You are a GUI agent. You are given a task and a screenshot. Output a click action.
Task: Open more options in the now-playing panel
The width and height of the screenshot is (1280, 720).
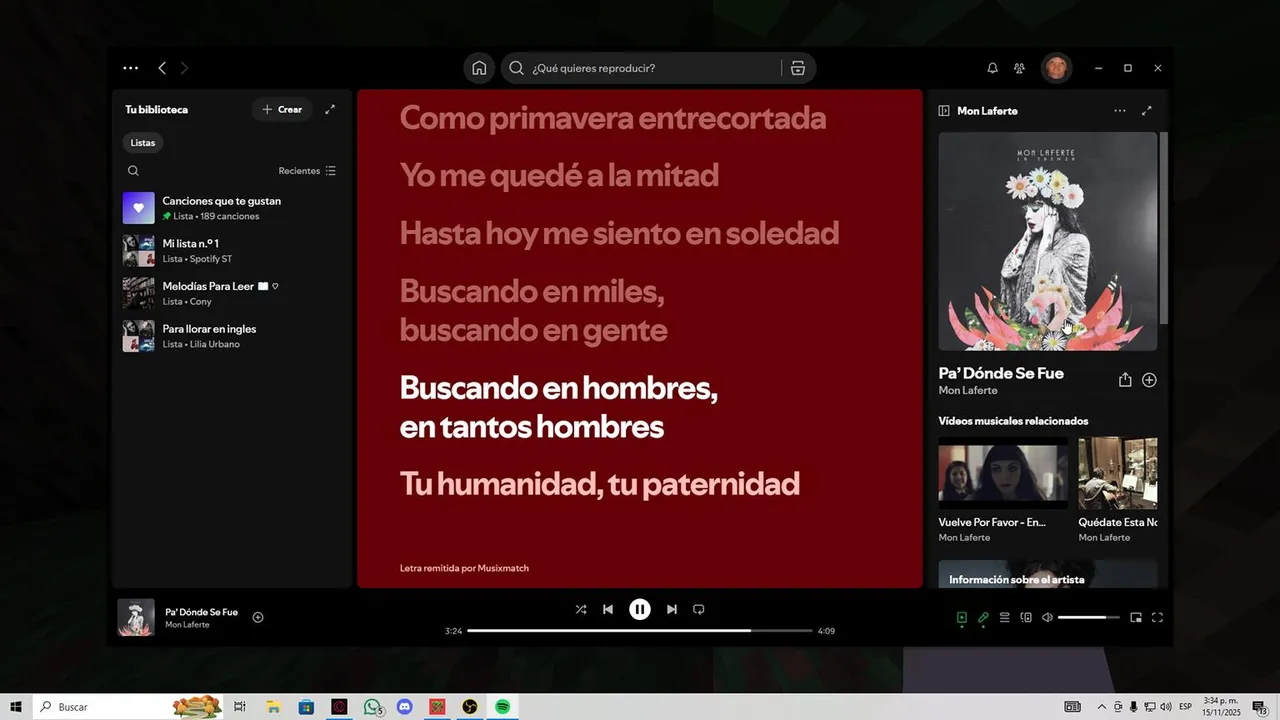click(x=1120, y=111)
